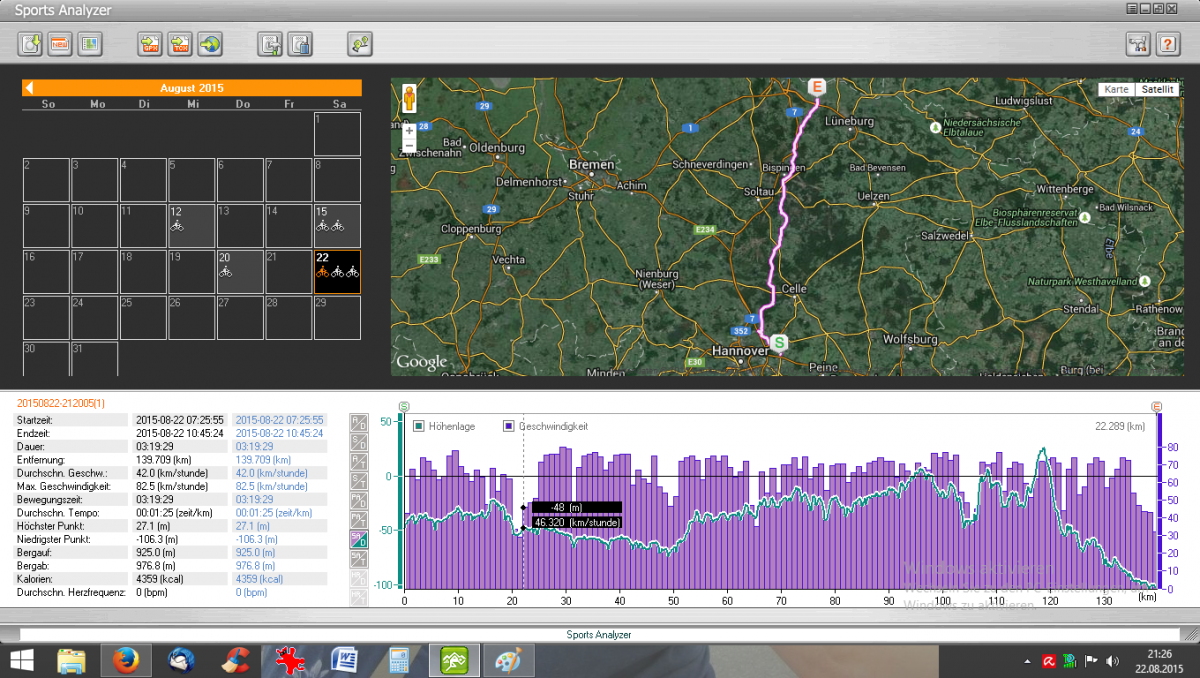Open Firefox from the taskbar
The image size is (1200, 678).
(126, 660)
